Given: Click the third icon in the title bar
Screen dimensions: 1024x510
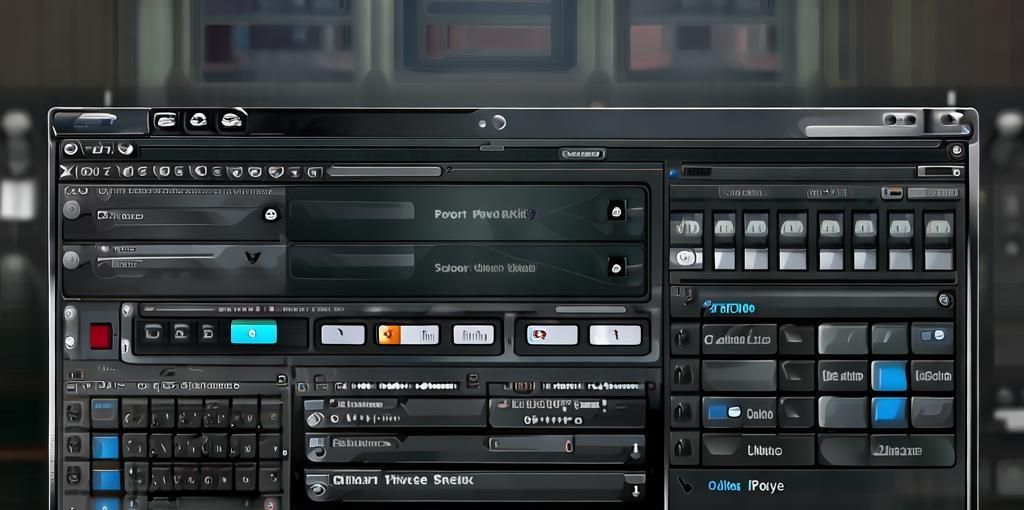Looking at the screenshot, I should click(x=232, y=121).
